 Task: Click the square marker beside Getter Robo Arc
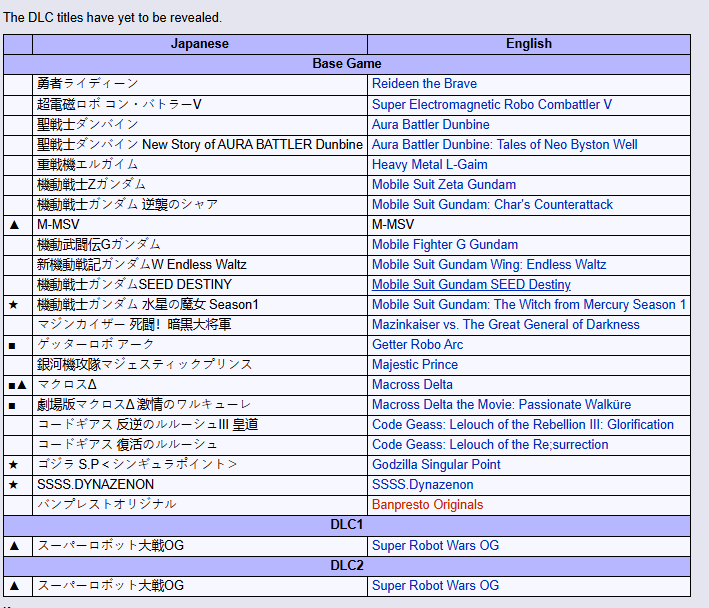point(12,346)
